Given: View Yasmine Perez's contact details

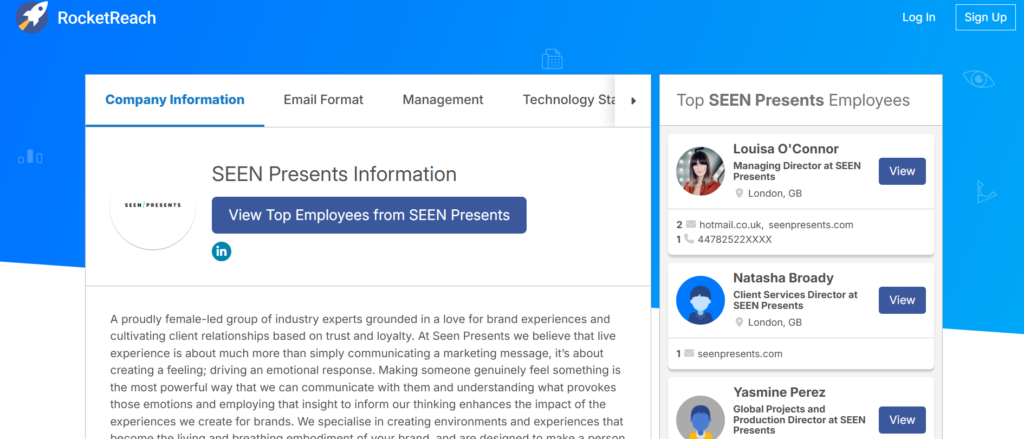Looking at the screenshot, I should point(902,420).
